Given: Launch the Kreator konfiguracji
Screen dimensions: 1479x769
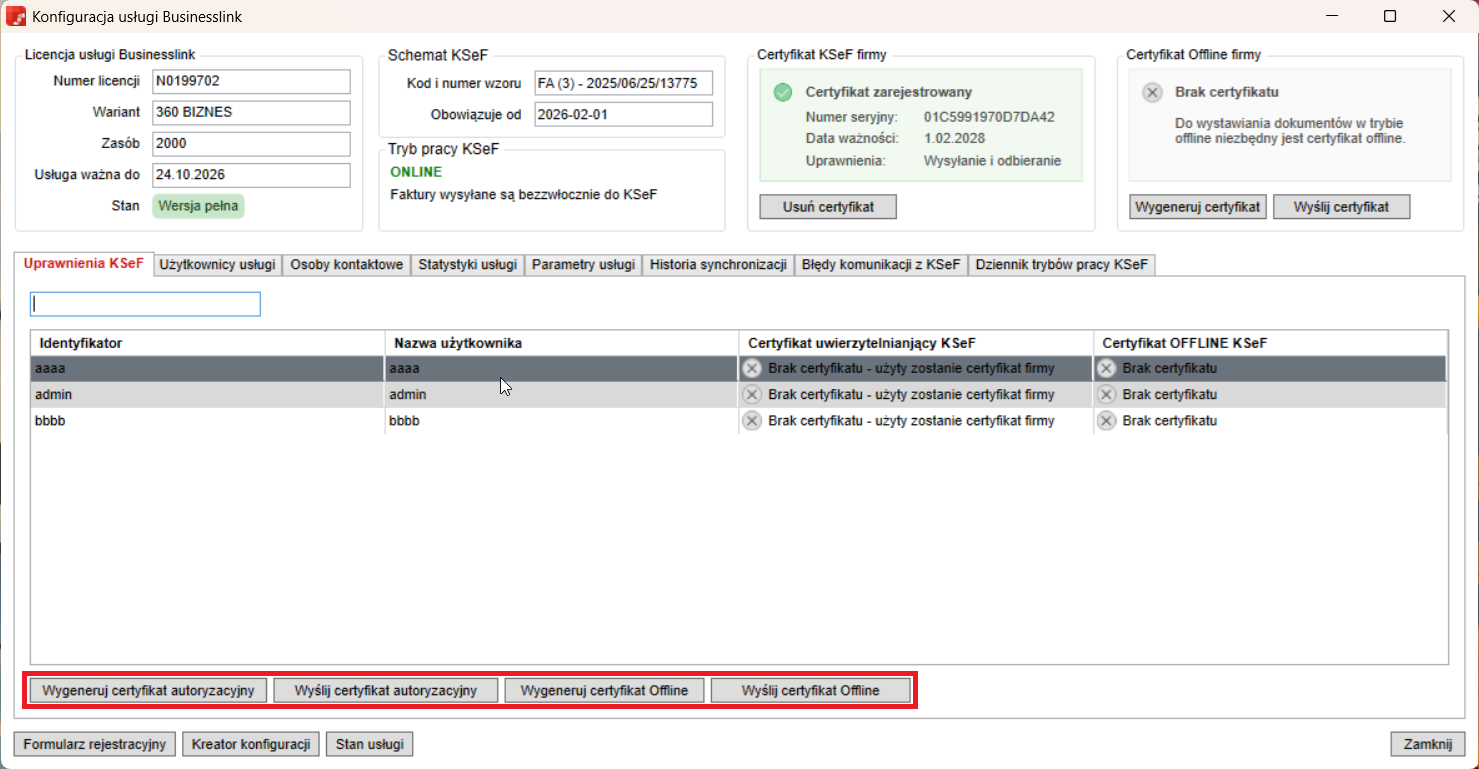Looking at the screenshot, I should pyautogui.click(x=251, y=744).
